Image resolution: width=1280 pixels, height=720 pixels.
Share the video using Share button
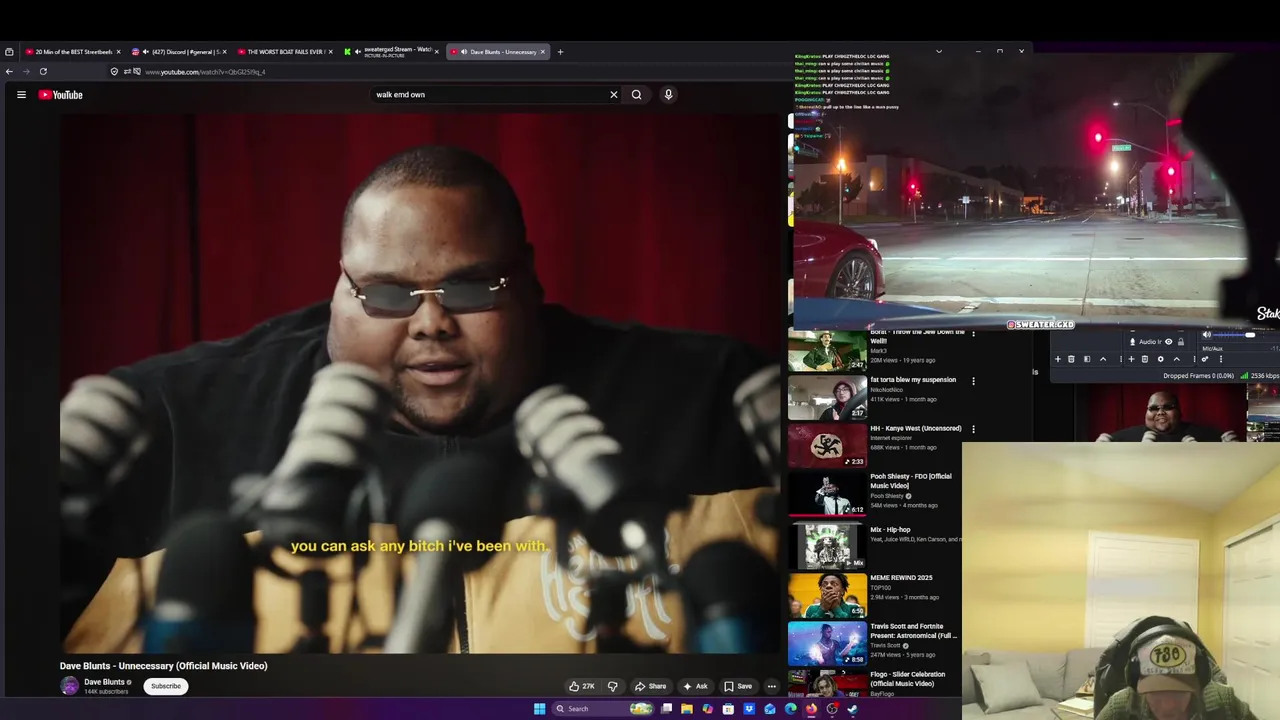point(650,686)
